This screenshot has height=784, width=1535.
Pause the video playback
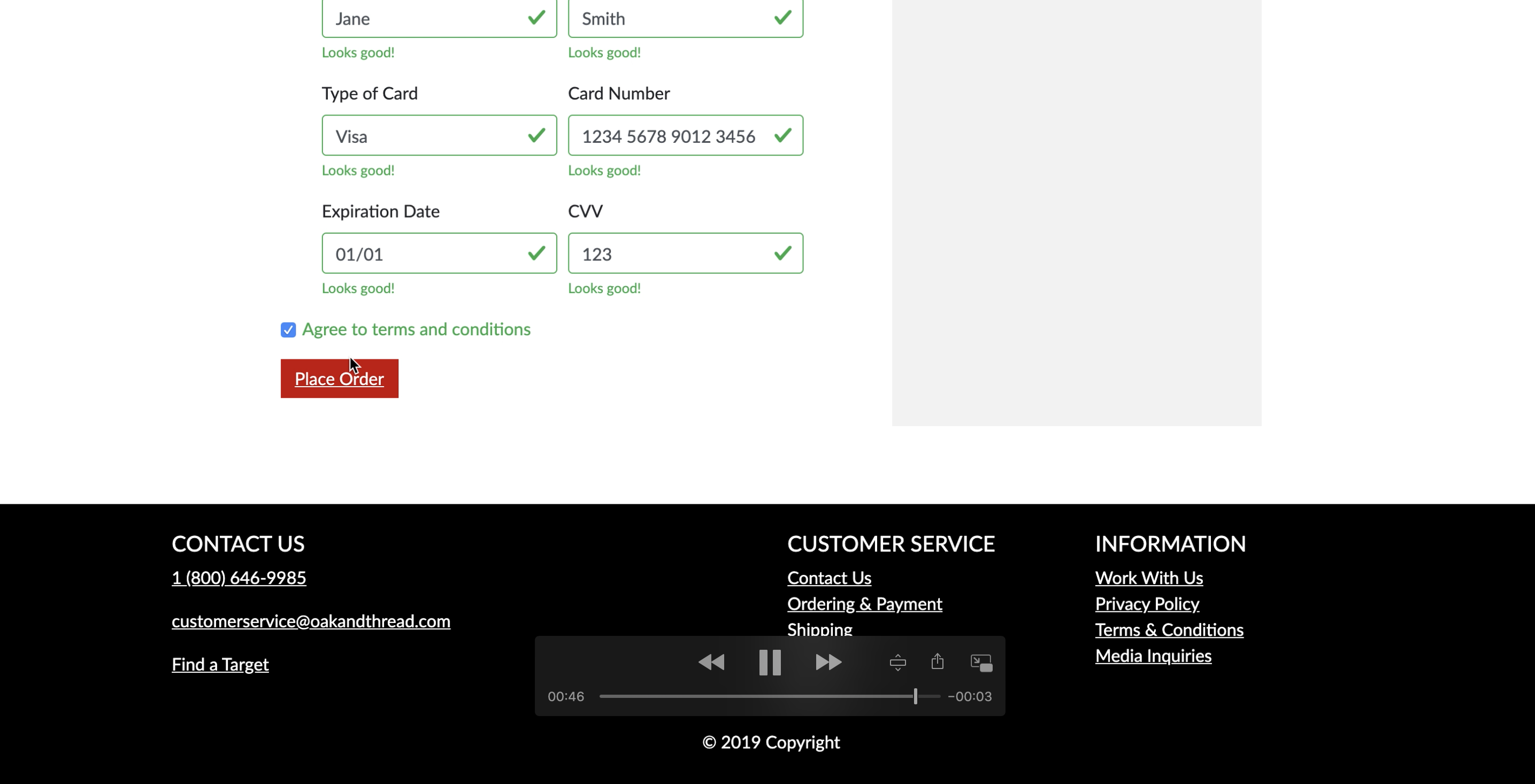coord(770,662)
